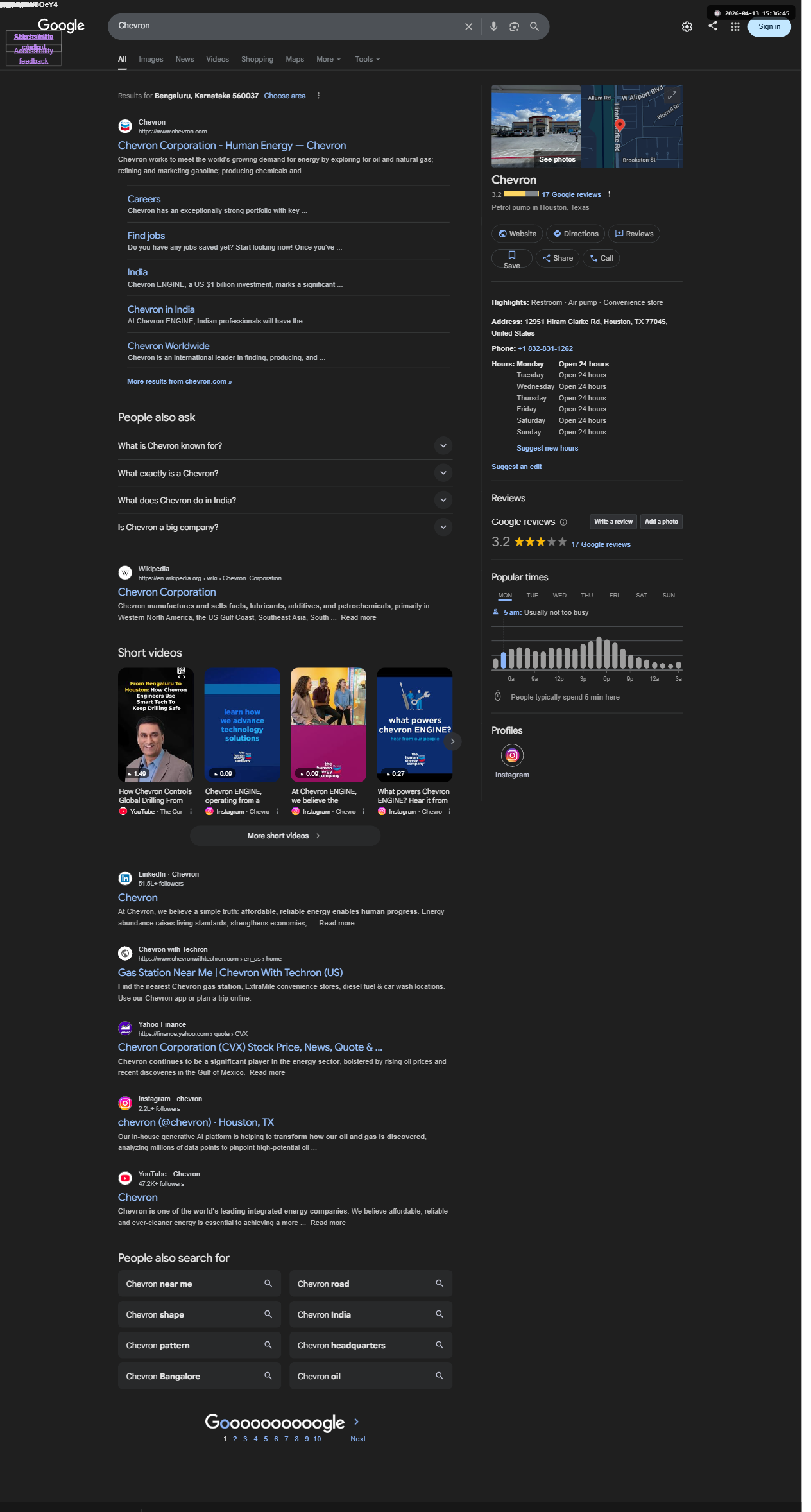Image resolution: width=811 pixels, height=1512 pixels.
Task: Open the Careers sitelink
Action: (144, 199)
